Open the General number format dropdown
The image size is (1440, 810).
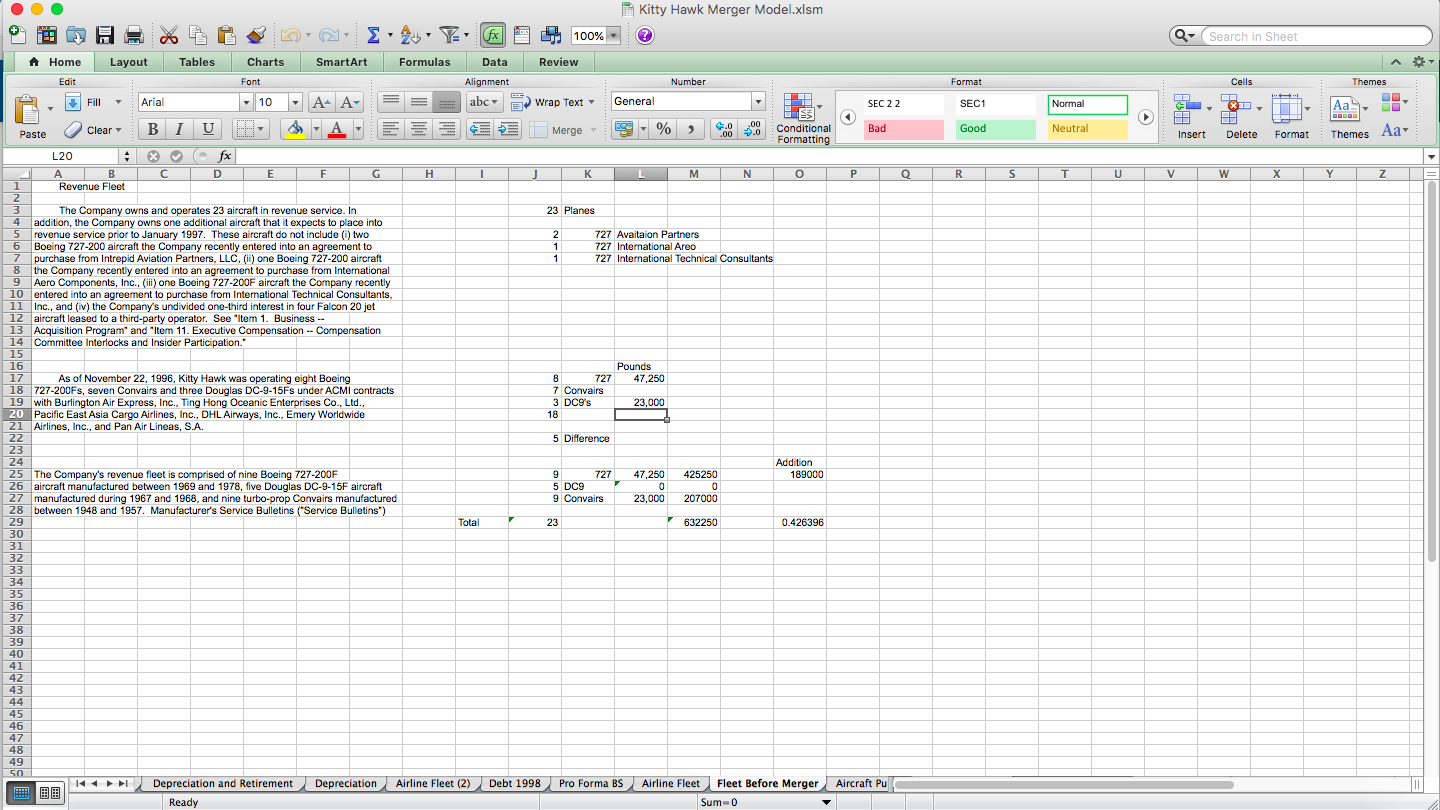756,101
